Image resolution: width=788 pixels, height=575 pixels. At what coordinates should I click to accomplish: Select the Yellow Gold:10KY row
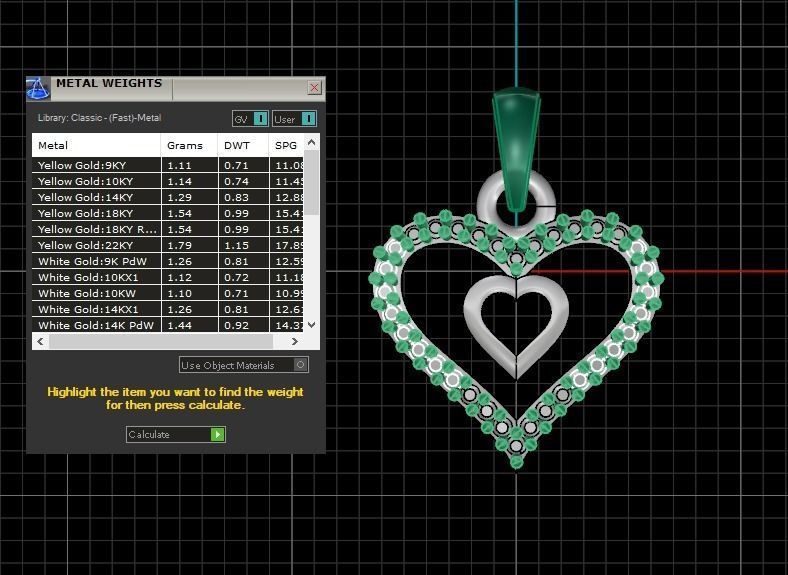168,181
